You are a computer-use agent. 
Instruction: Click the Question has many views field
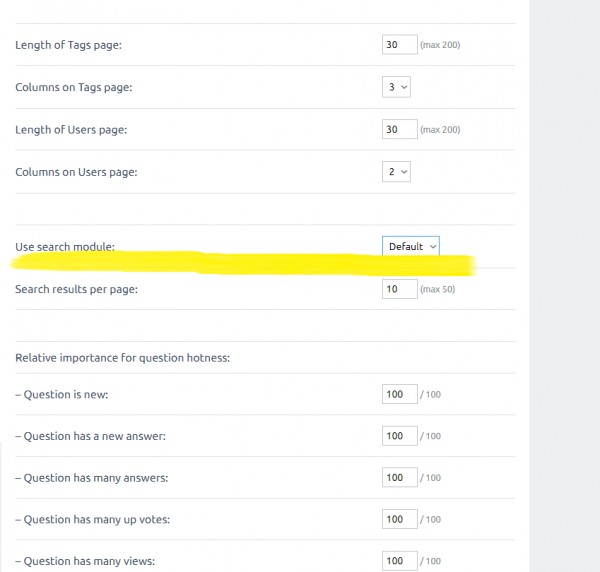(399, 560)
